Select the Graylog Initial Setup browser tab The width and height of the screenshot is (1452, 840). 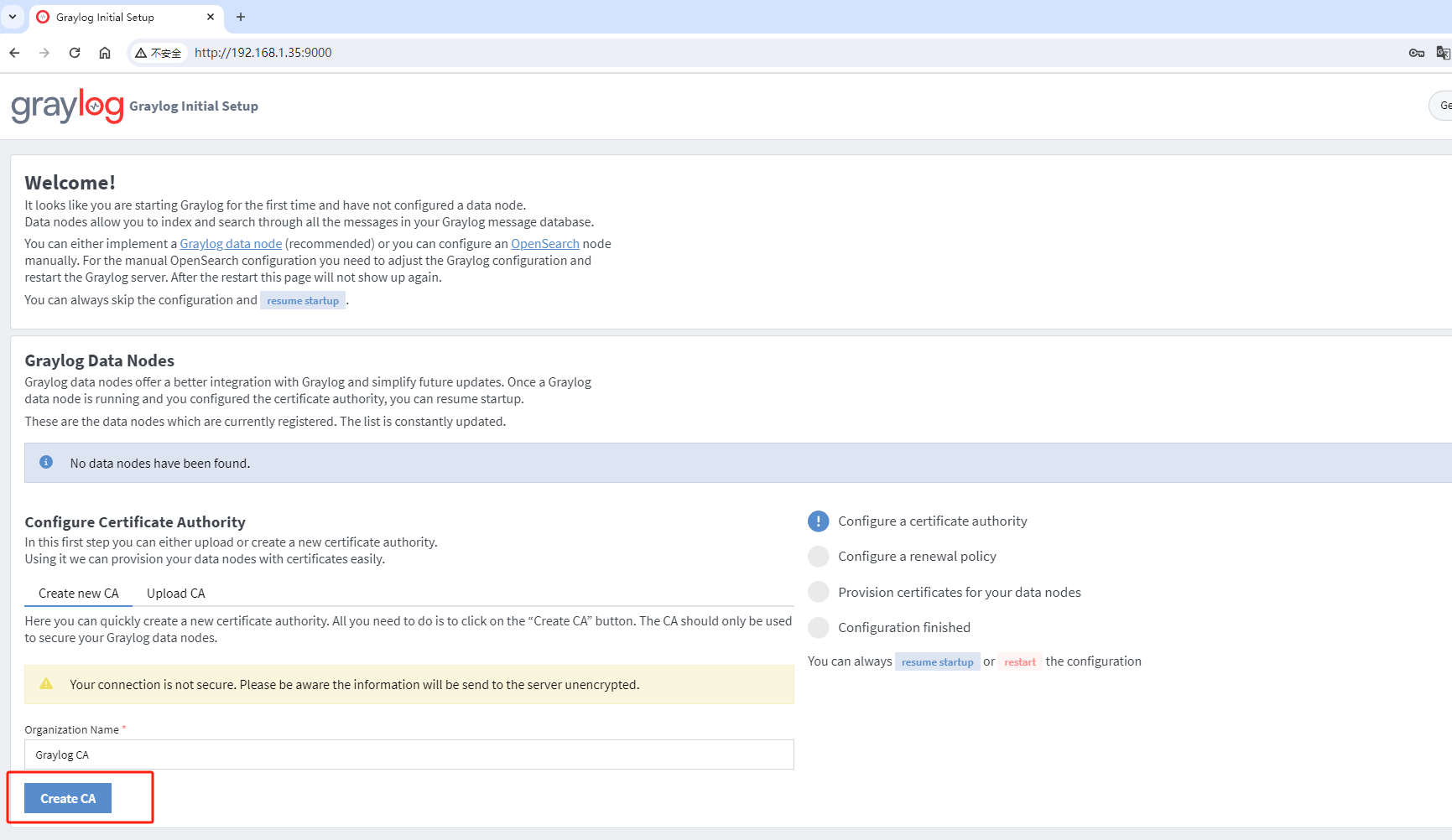click(x=126, y=17)
